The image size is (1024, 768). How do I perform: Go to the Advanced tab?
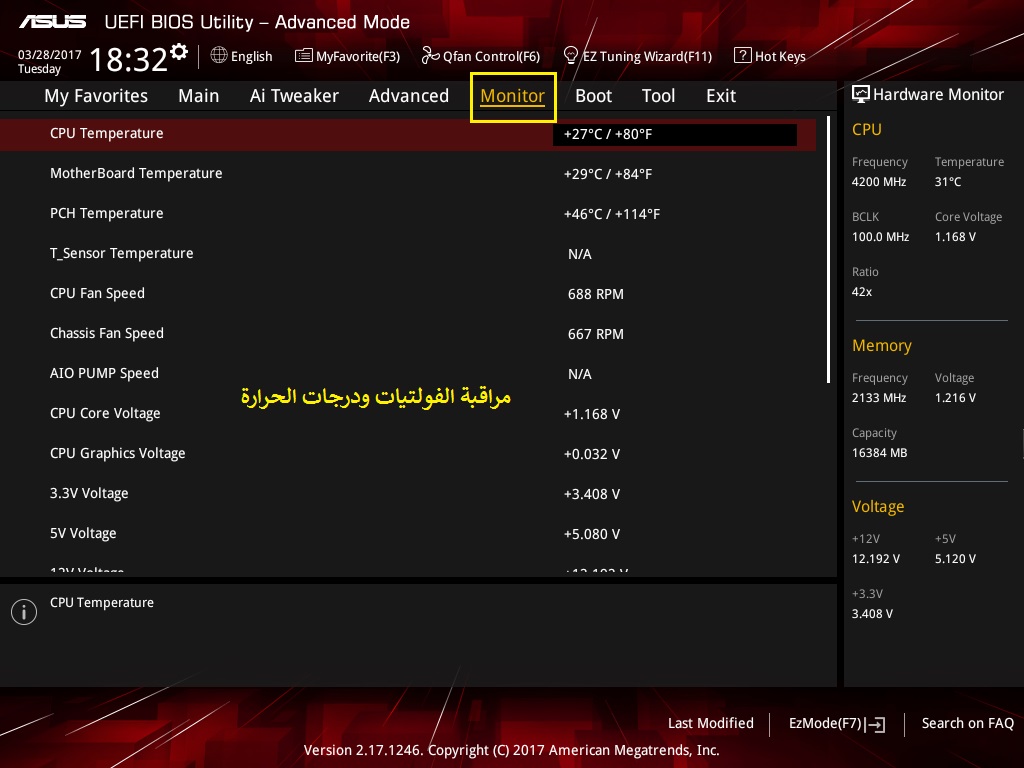pos(409,96)
